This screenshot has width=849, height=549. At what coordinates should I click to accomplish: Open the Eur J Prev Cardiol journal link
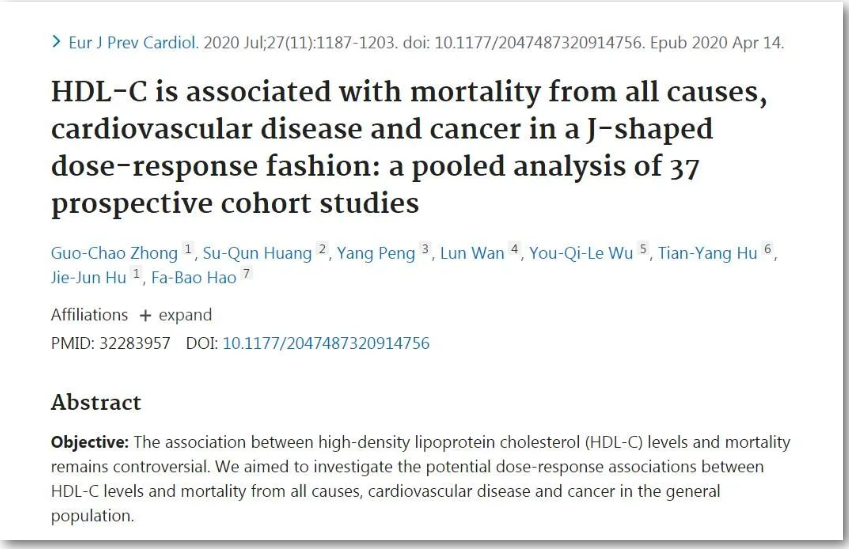[x=133, y=43]
